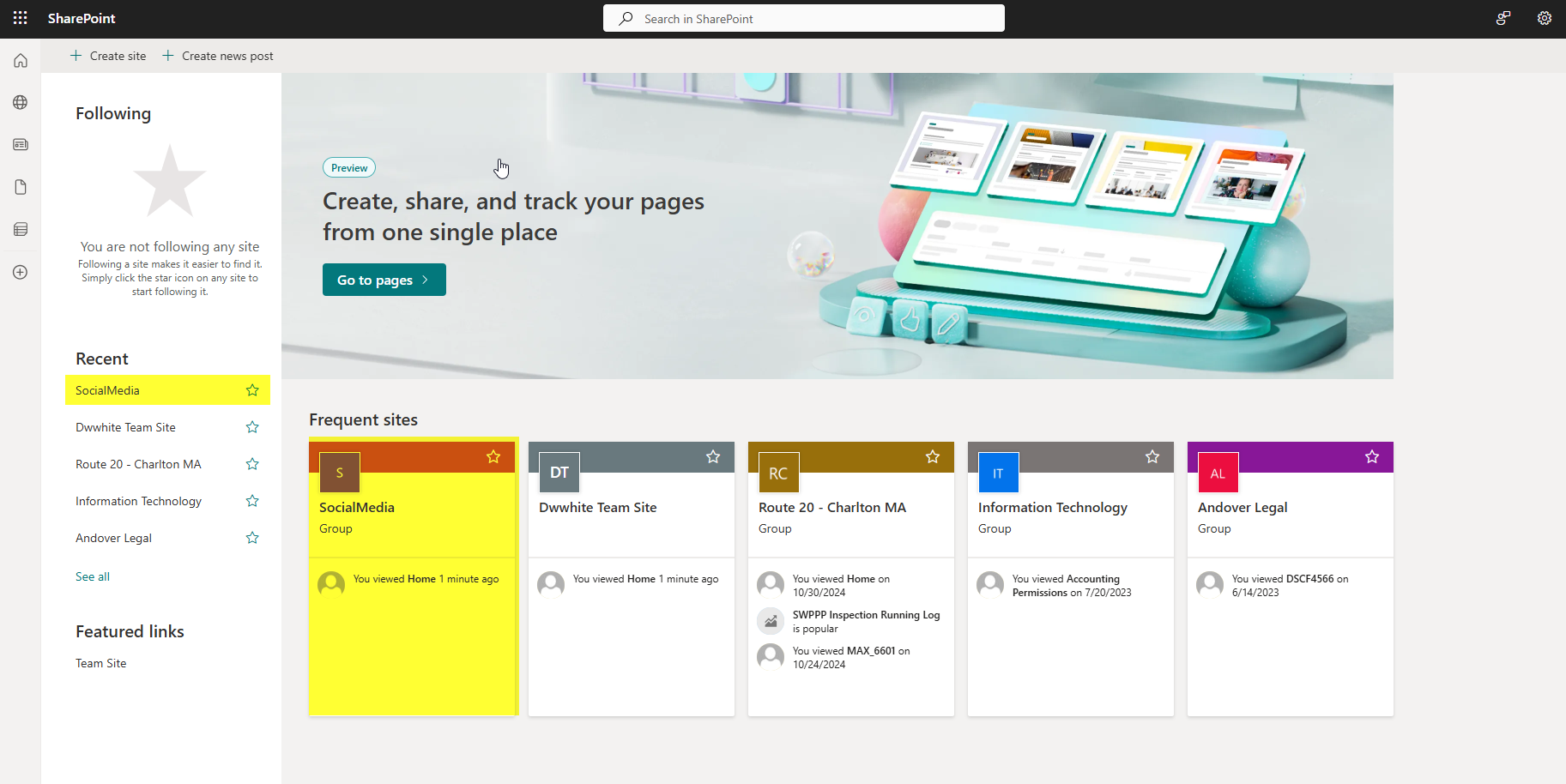Click the AL site logo tile
Viewport: 1566px width, 784px height.
coord(1218,473)
